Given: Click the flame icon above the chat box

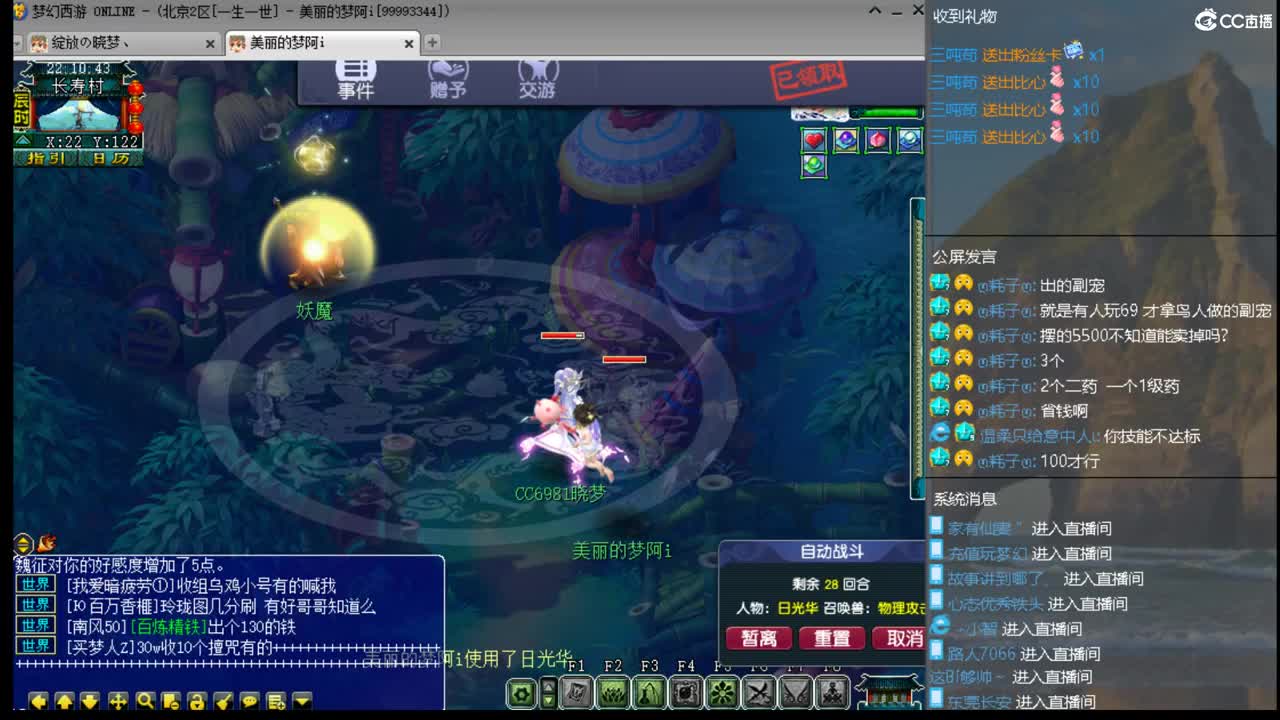Looking at the screenshot, I should 46,544.
